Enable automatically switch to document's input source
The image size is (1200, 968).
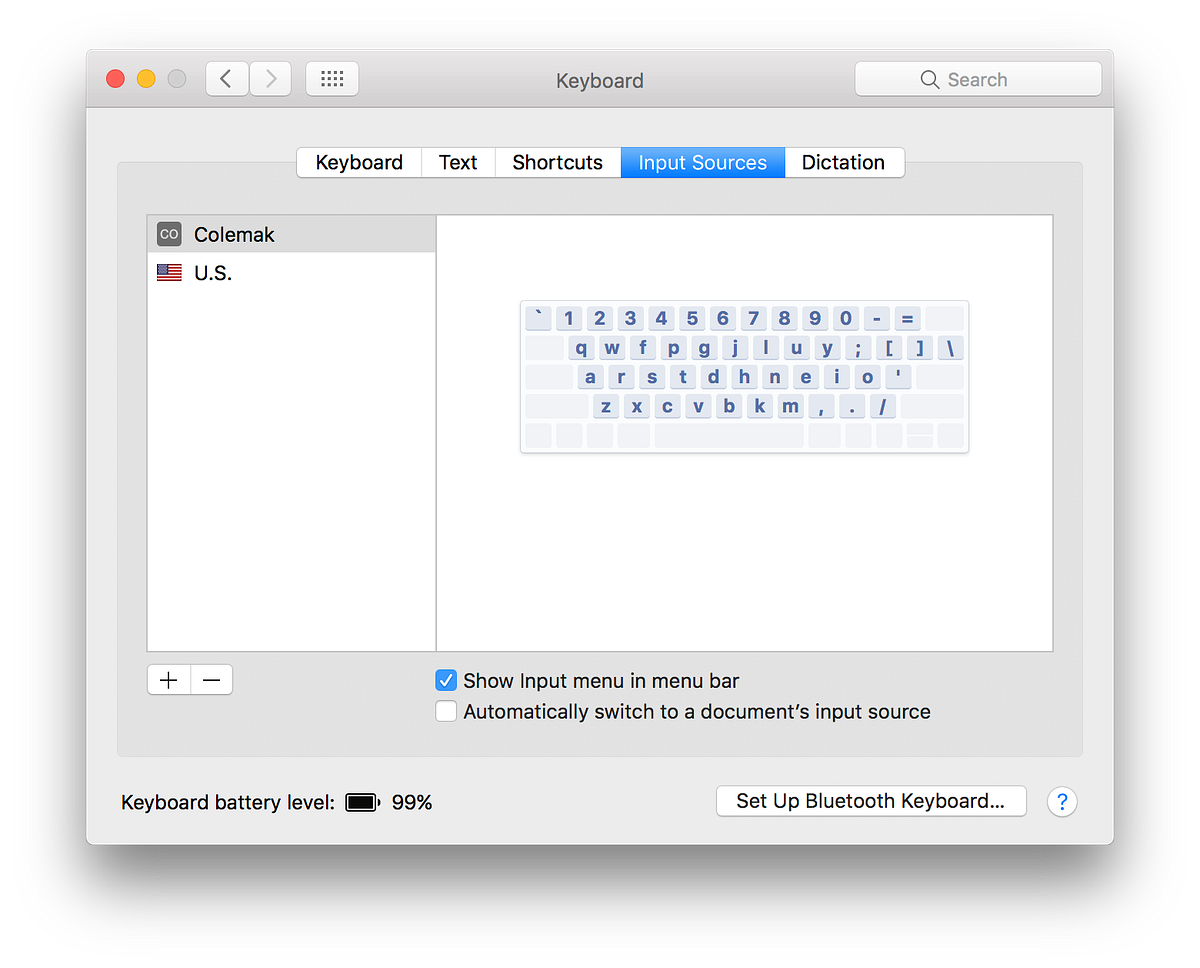pyautogui.click(x=445, y=711)
